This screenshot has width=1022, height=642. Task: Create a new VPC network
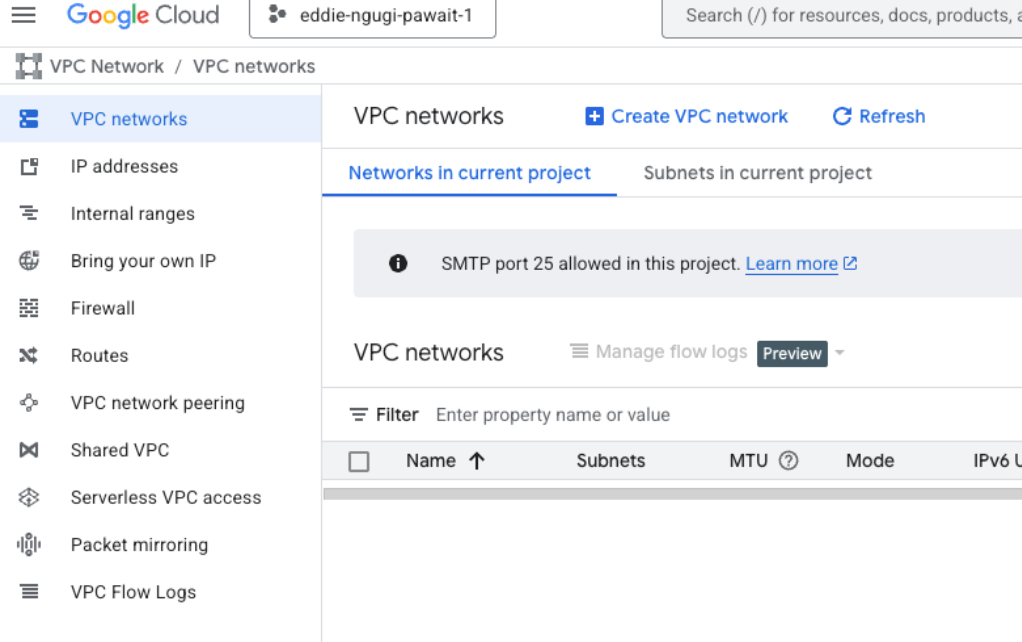point(686,116)
